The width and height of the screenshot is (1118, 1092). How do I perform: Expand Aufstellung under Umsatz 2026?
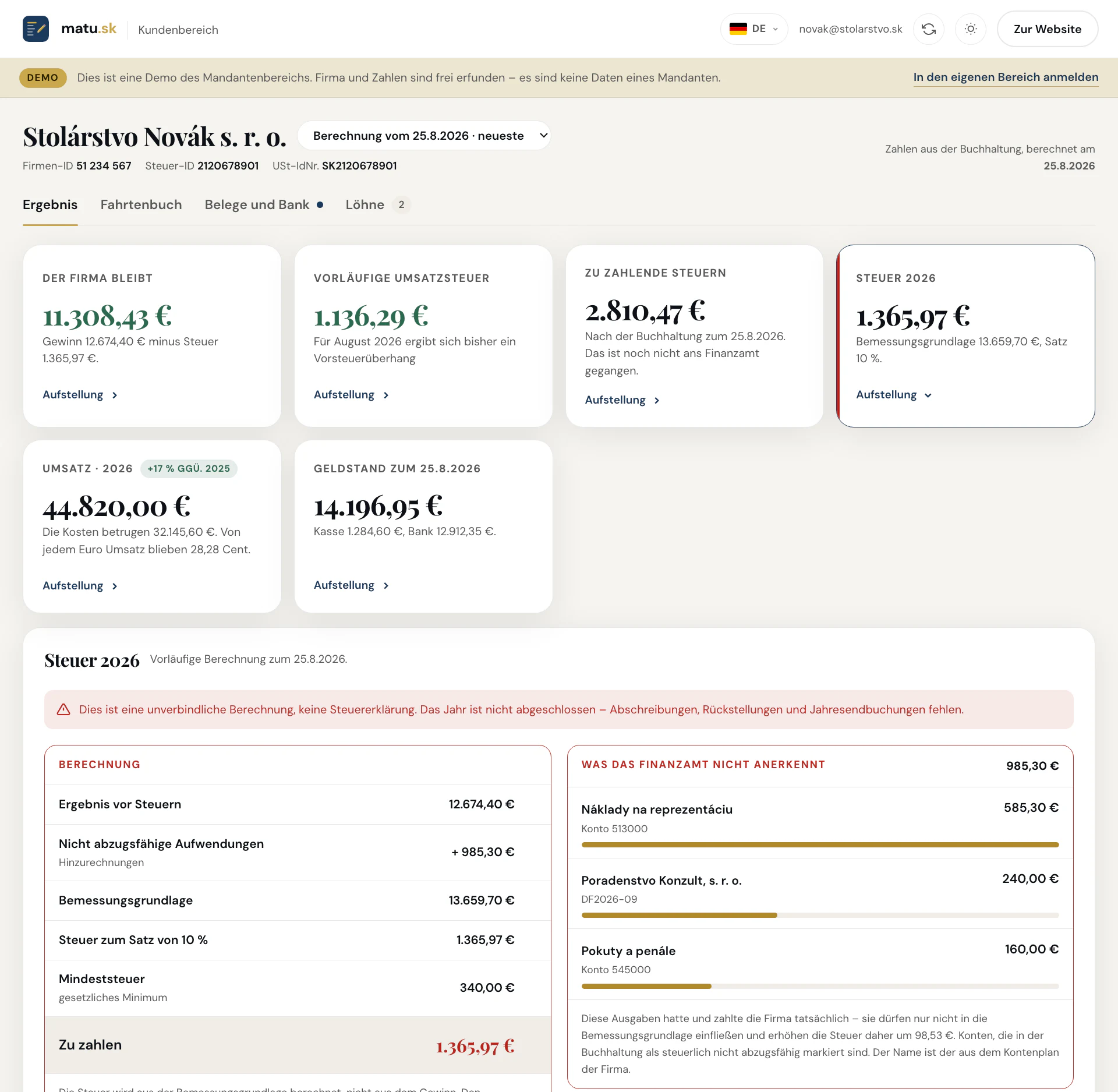[x=80, y=586]
